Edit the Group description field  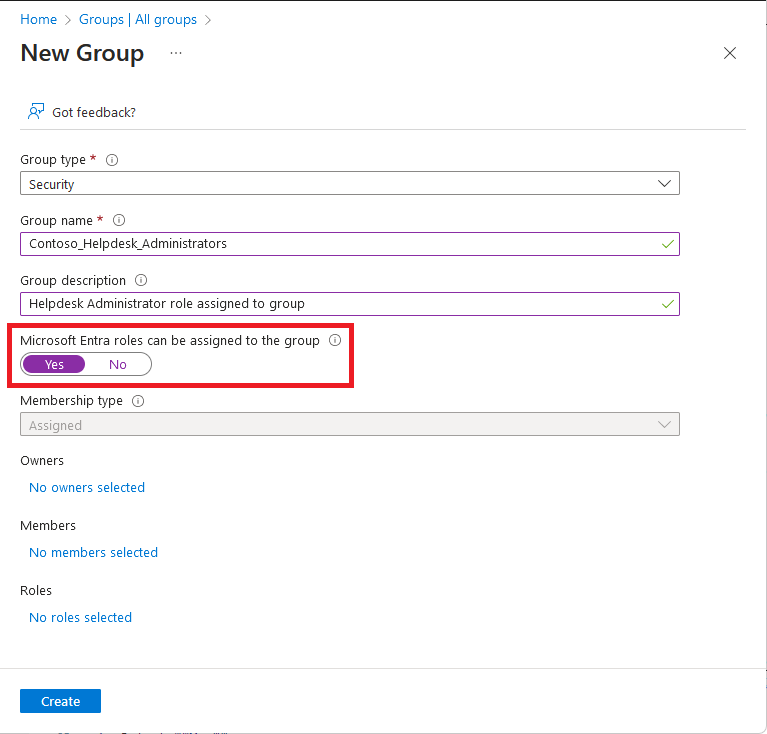(x=350, y=304)
